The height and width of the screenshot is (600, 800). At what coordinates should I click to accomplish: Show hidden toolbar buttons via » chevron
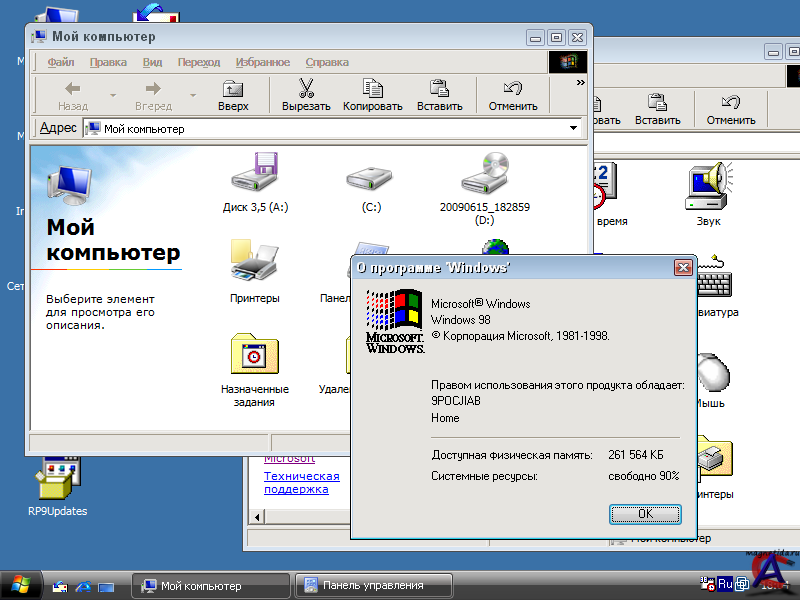581,84
